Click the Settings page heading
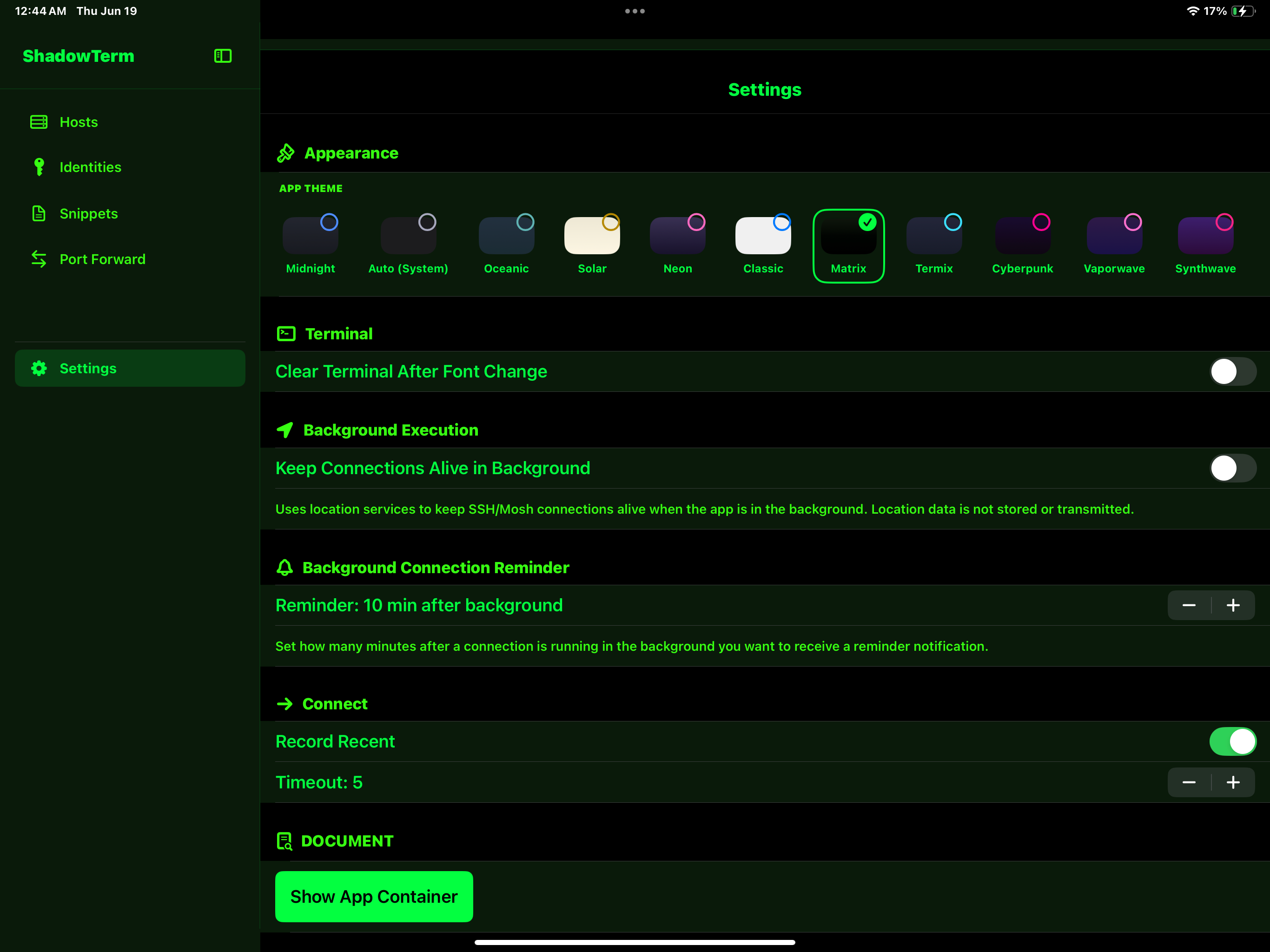The height and width of the screenshot is (952, 1270). pos(765,90)
